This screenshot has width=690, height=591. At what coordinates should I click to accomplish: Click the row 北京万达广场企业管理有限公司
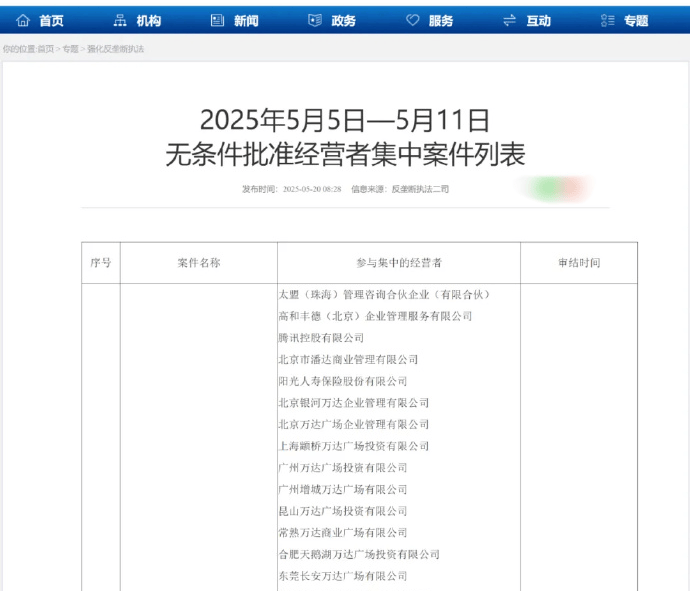click(x=354, y=424)
